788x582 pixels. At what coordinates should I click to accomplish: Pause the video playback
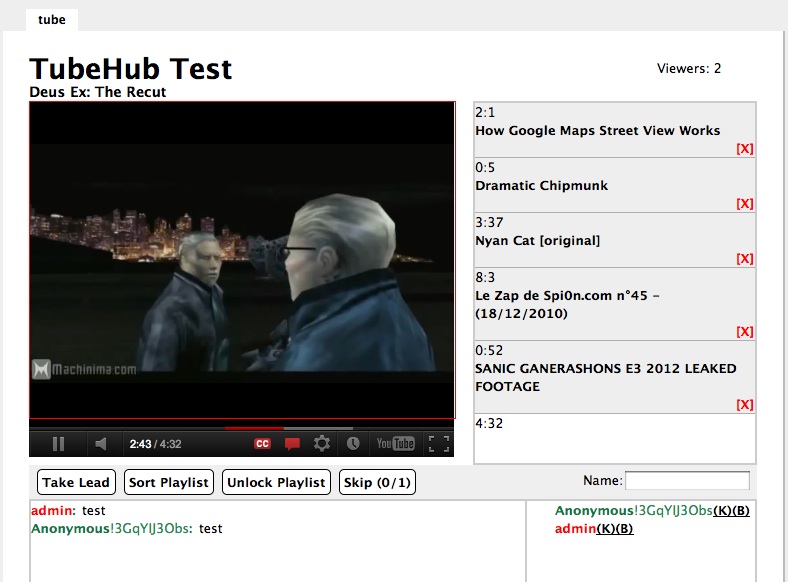(x=58, y=444)
